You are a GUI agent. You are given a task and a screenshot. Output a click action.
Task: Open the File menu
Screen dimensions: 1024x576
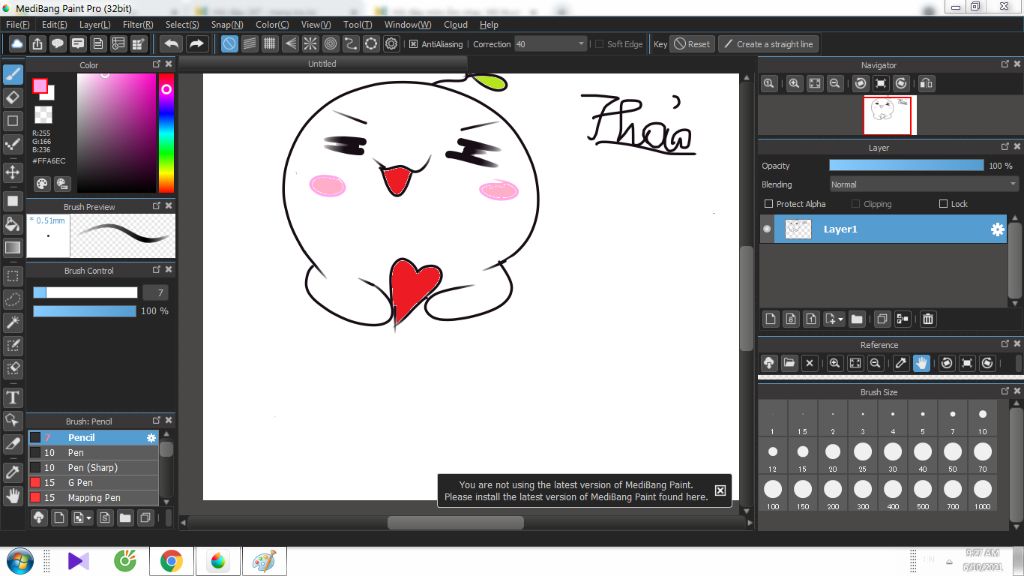coord(18,25)
